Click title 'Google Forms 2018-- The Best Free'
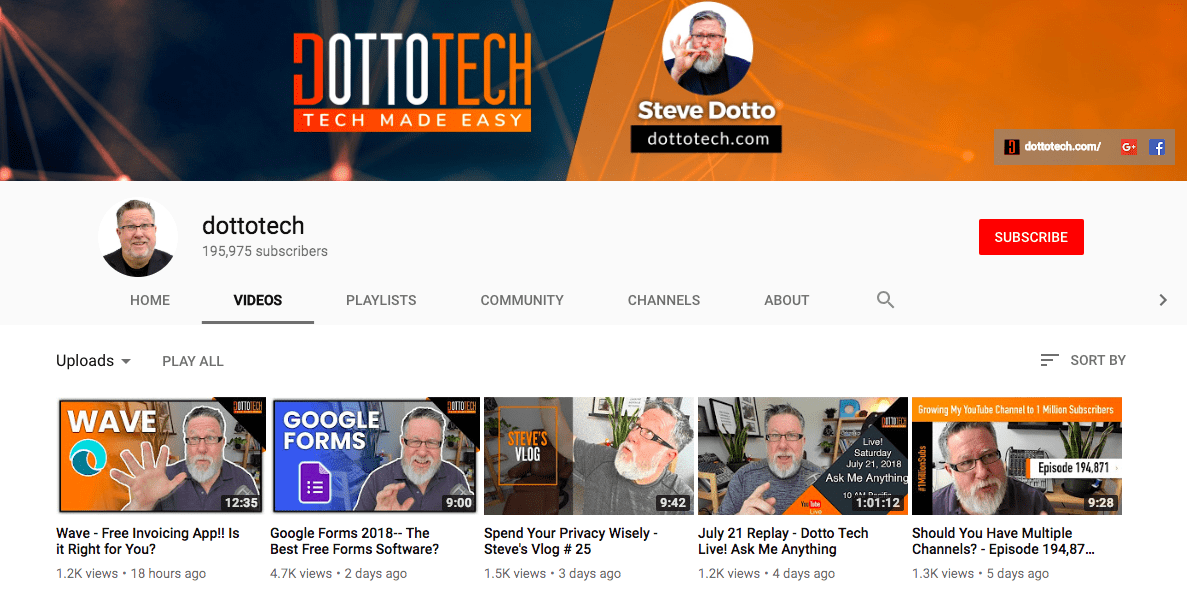The width and height of the screenshot is (1187, 597). pos(354,541)
